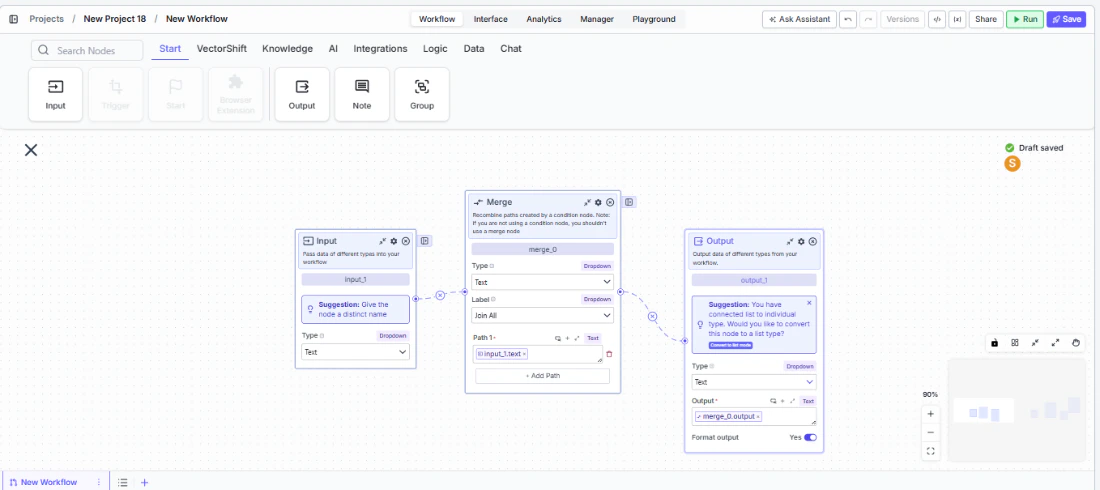Open Output node settings gear
Image resolution: width=1100 pixels, height=490 pixels.
tap(801, 241)
